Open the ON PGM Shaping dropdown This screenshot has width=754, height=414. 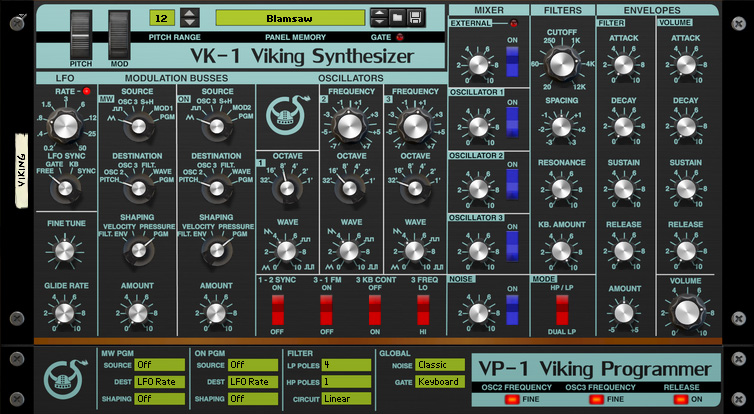(x=253, y=399)
